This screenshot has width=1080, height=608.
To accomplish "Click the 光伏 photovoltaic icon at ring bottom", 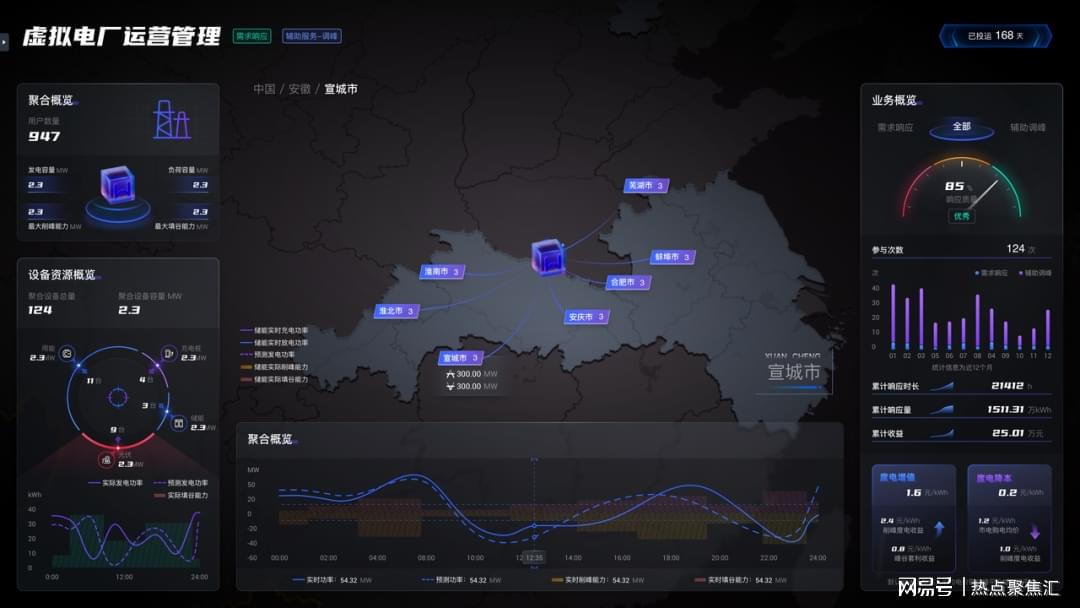I will [x=105, y=460].
